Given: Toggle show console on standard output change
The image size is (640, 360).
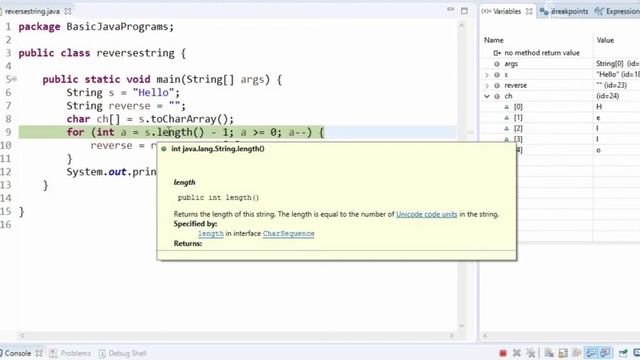Looking at the screenshot, I should click(591, 353).
